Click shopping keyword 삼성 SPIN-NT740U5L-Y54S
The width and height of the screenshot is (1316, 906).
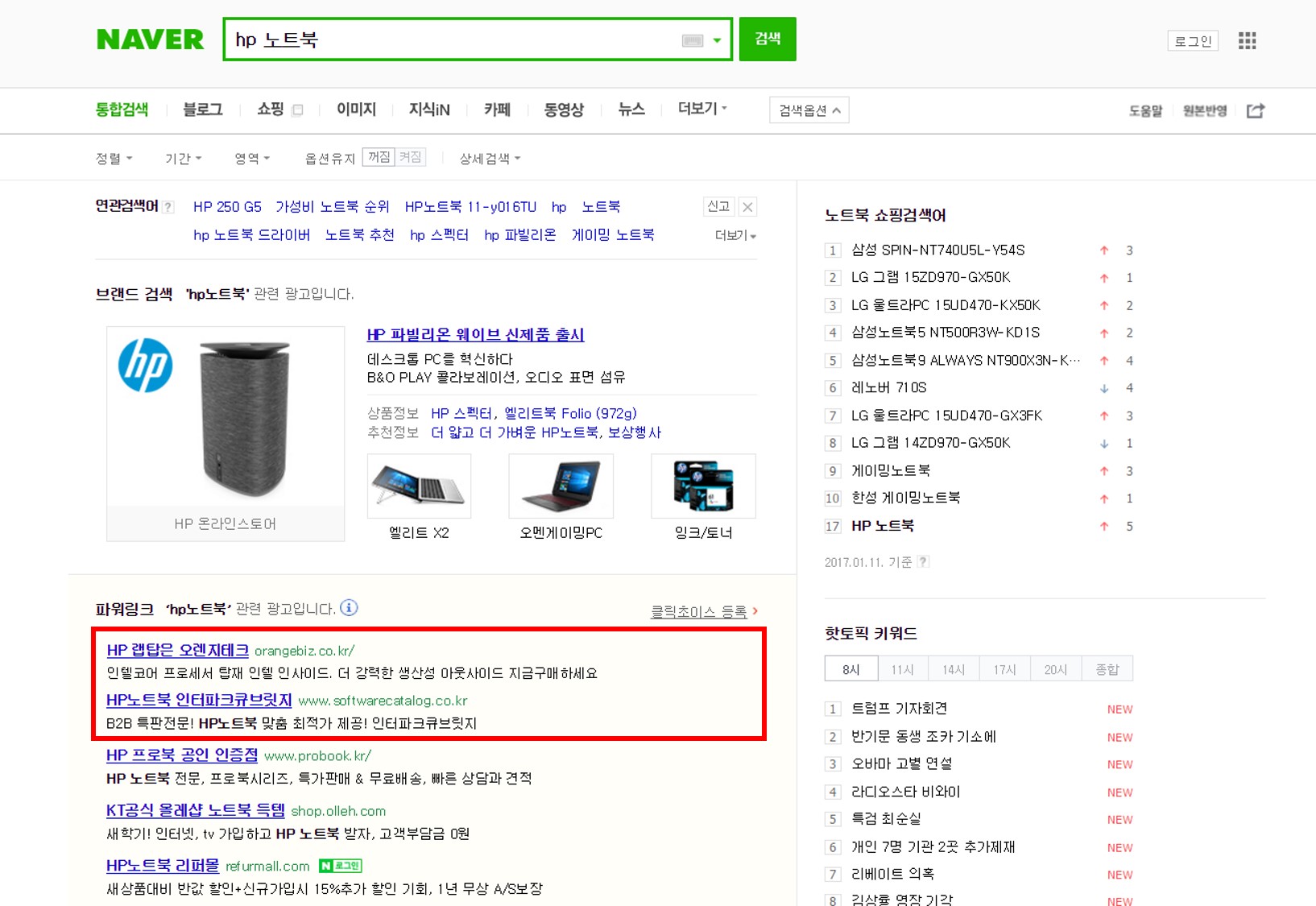[x=938, y=250]
